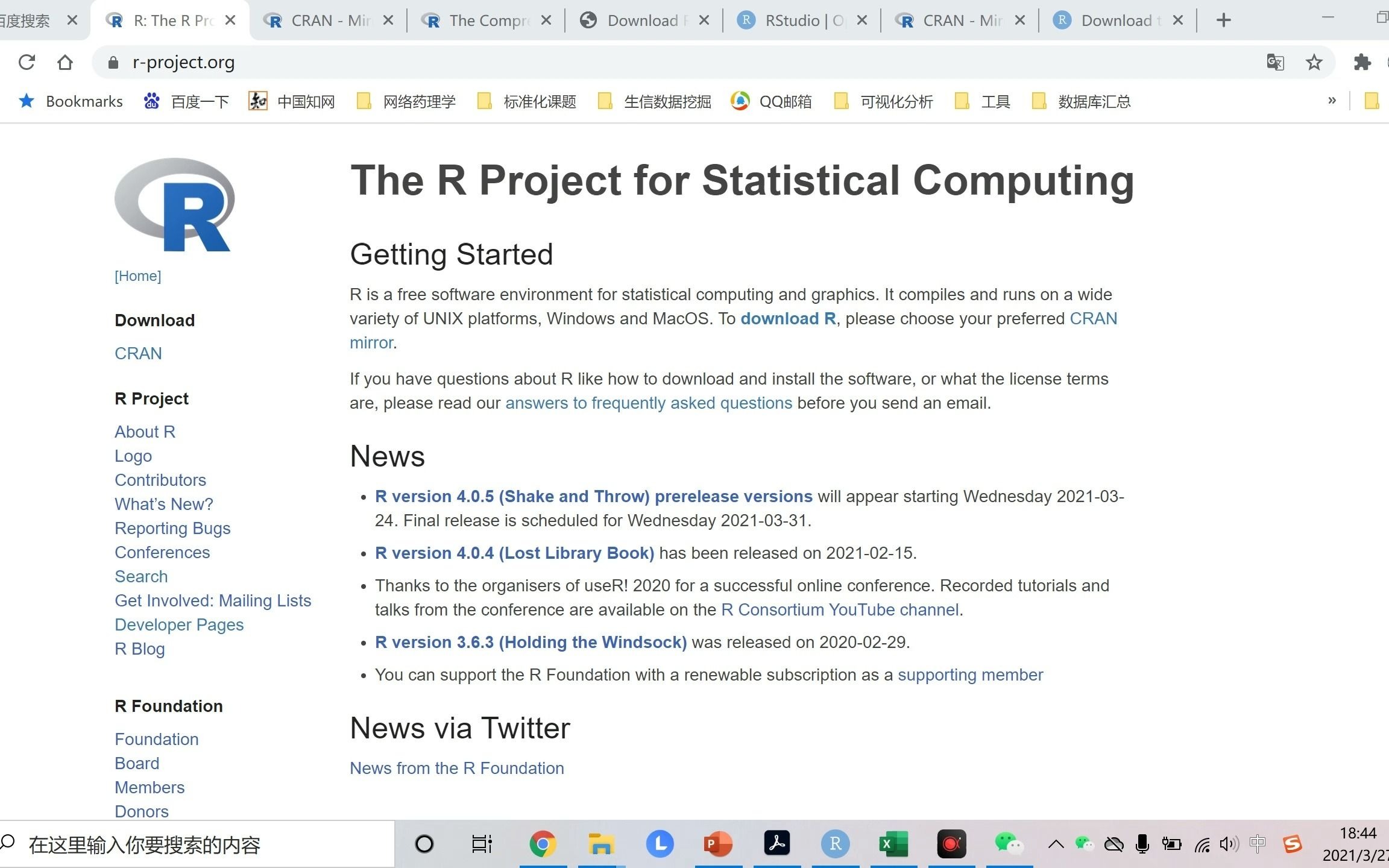
Task: Click the PowerPoint icon in taskbar
Action: click(x=718, y=844)
